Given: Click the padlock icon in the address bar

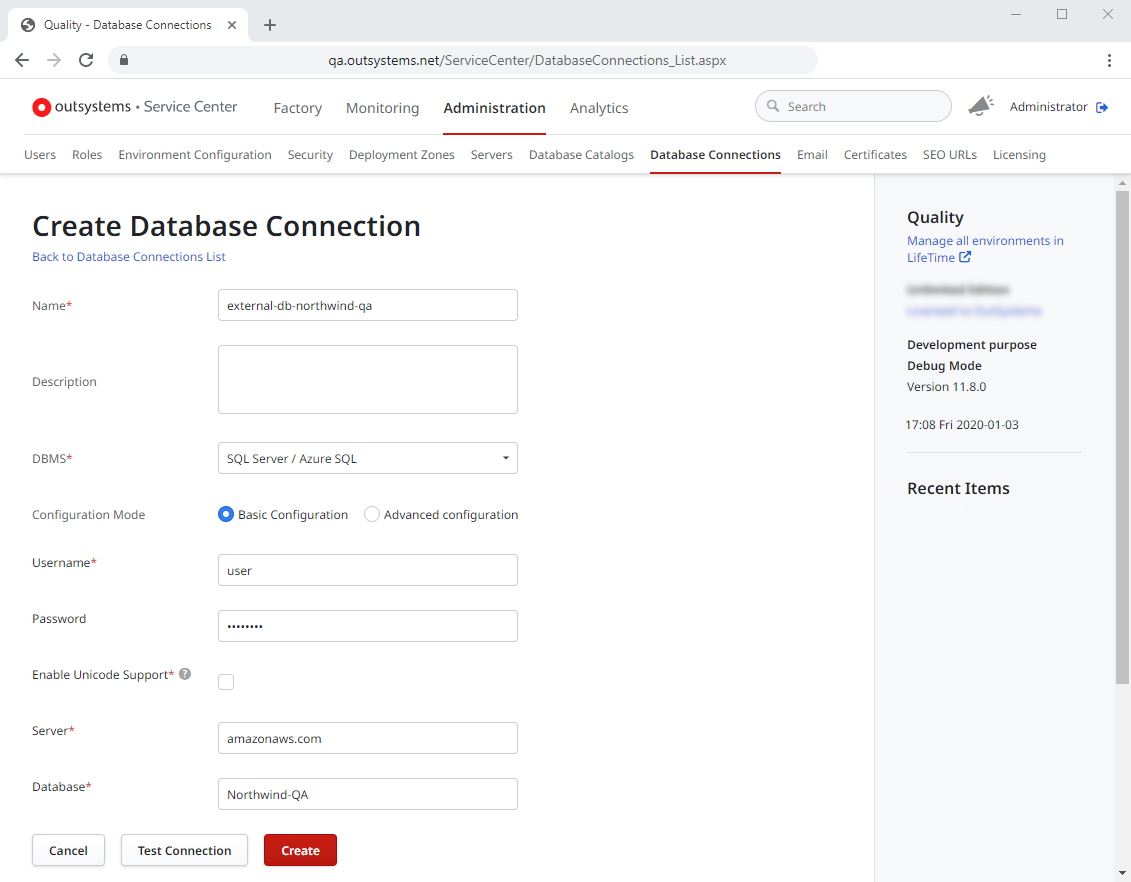Looking at the screenshot, I should click(x=123, y=60).
